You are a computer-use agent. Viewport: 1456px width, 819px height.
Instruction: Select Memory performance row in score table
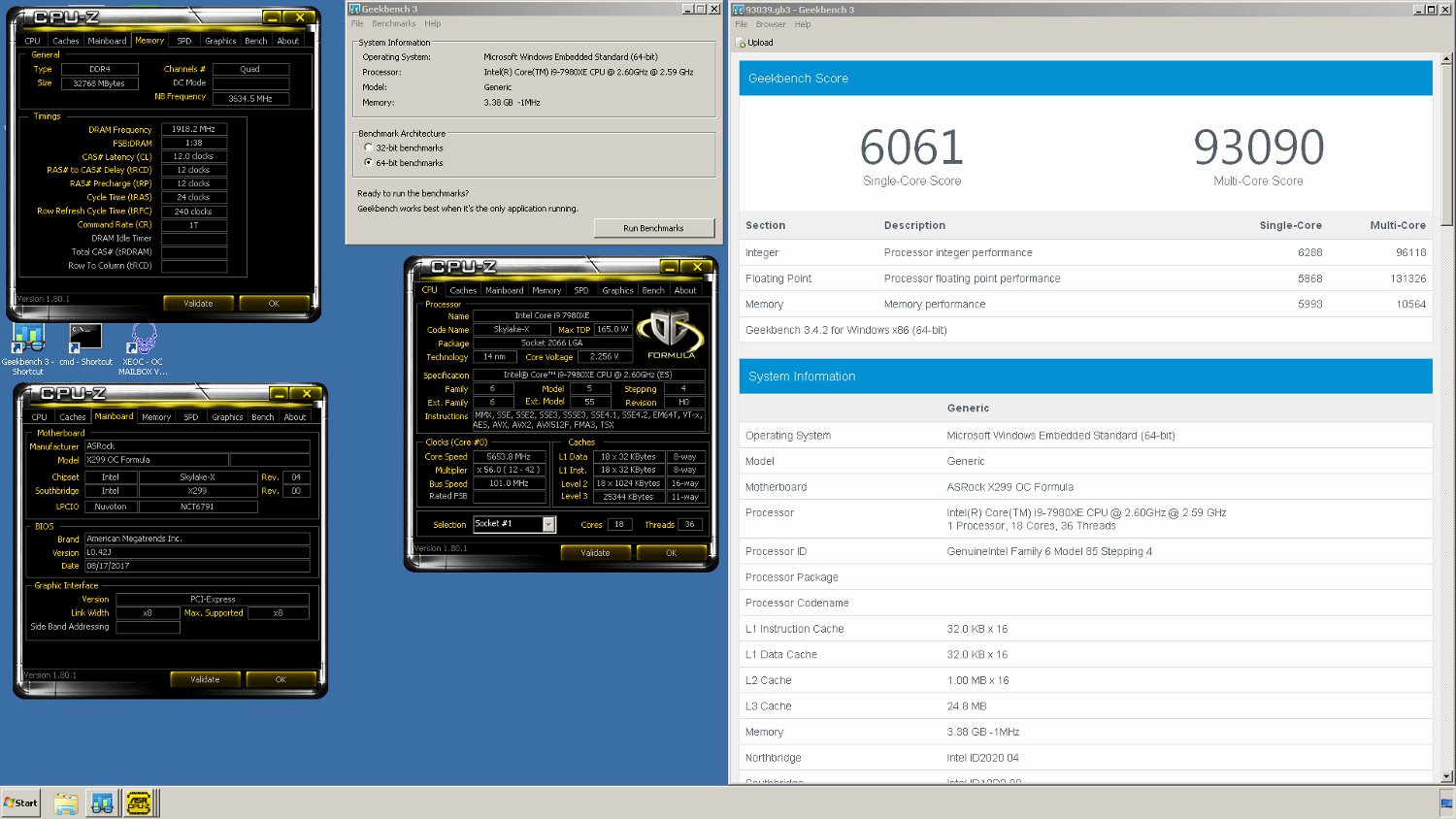point(1085,304)
